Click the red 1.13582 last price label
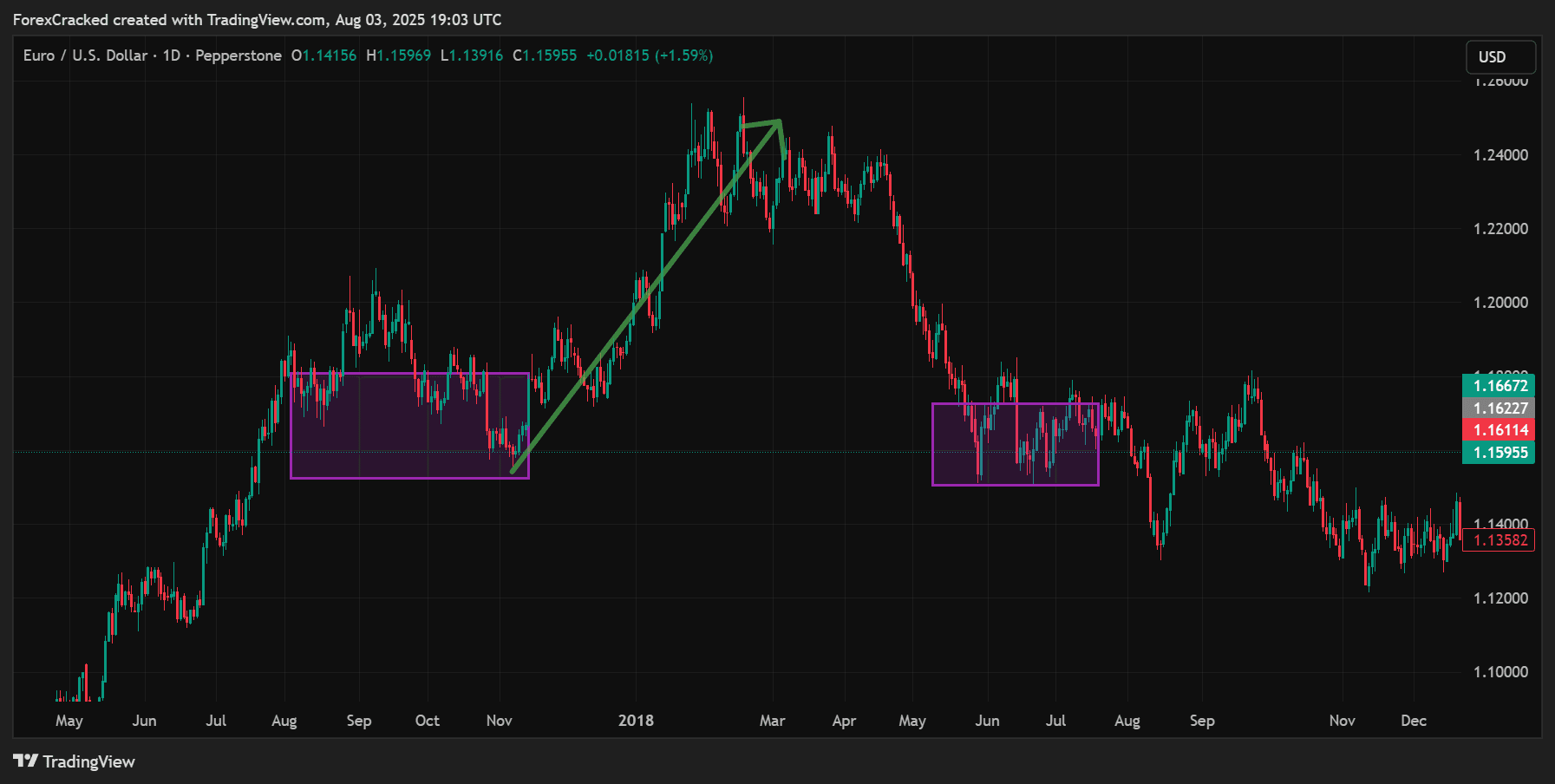Image resolution: width=1555 pixels, height=784 pixels. 1498,539
